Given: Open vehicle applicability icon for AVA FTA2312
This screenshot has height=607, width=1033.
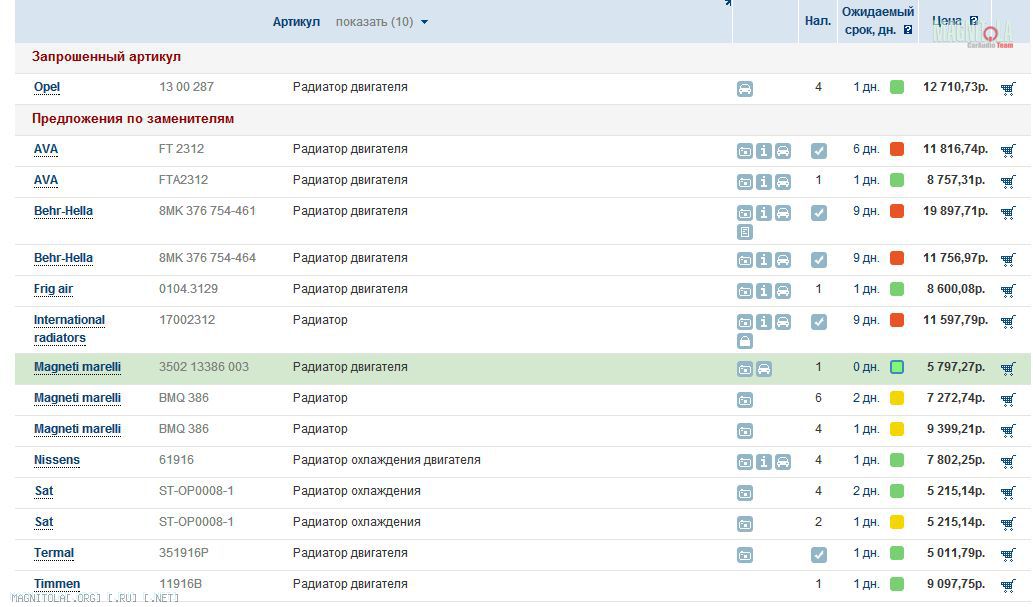Looking at the screenshot, I should (x=783, y=182).
